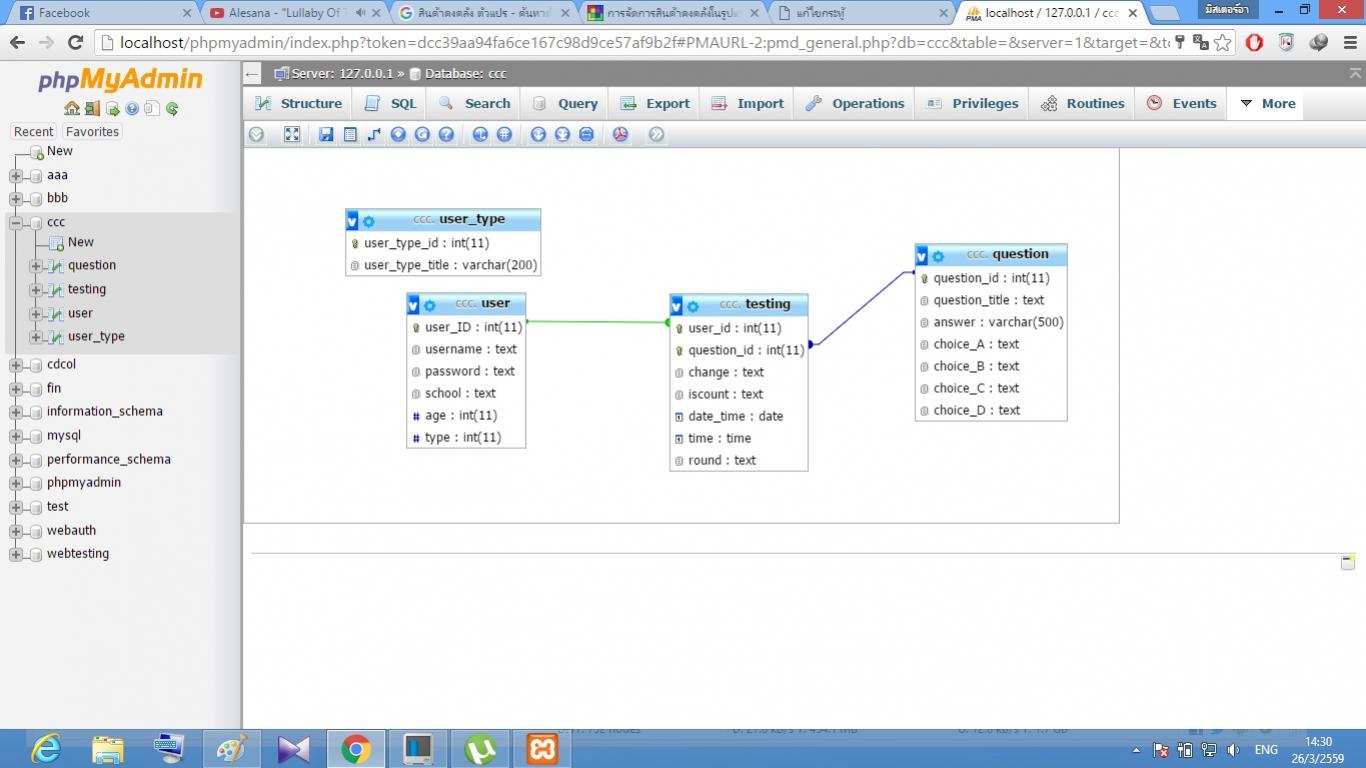Expand the cdcol database node
The image size is (1366, 768).
[16, 365]
